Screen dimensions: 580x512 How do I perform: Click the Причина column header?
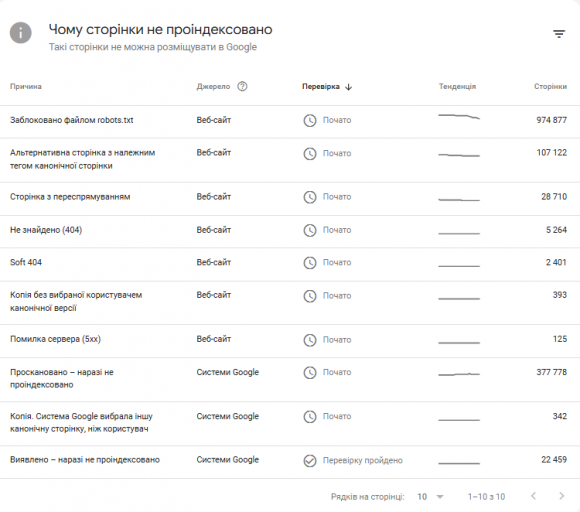pyautogui.click(x=26, y=87)
